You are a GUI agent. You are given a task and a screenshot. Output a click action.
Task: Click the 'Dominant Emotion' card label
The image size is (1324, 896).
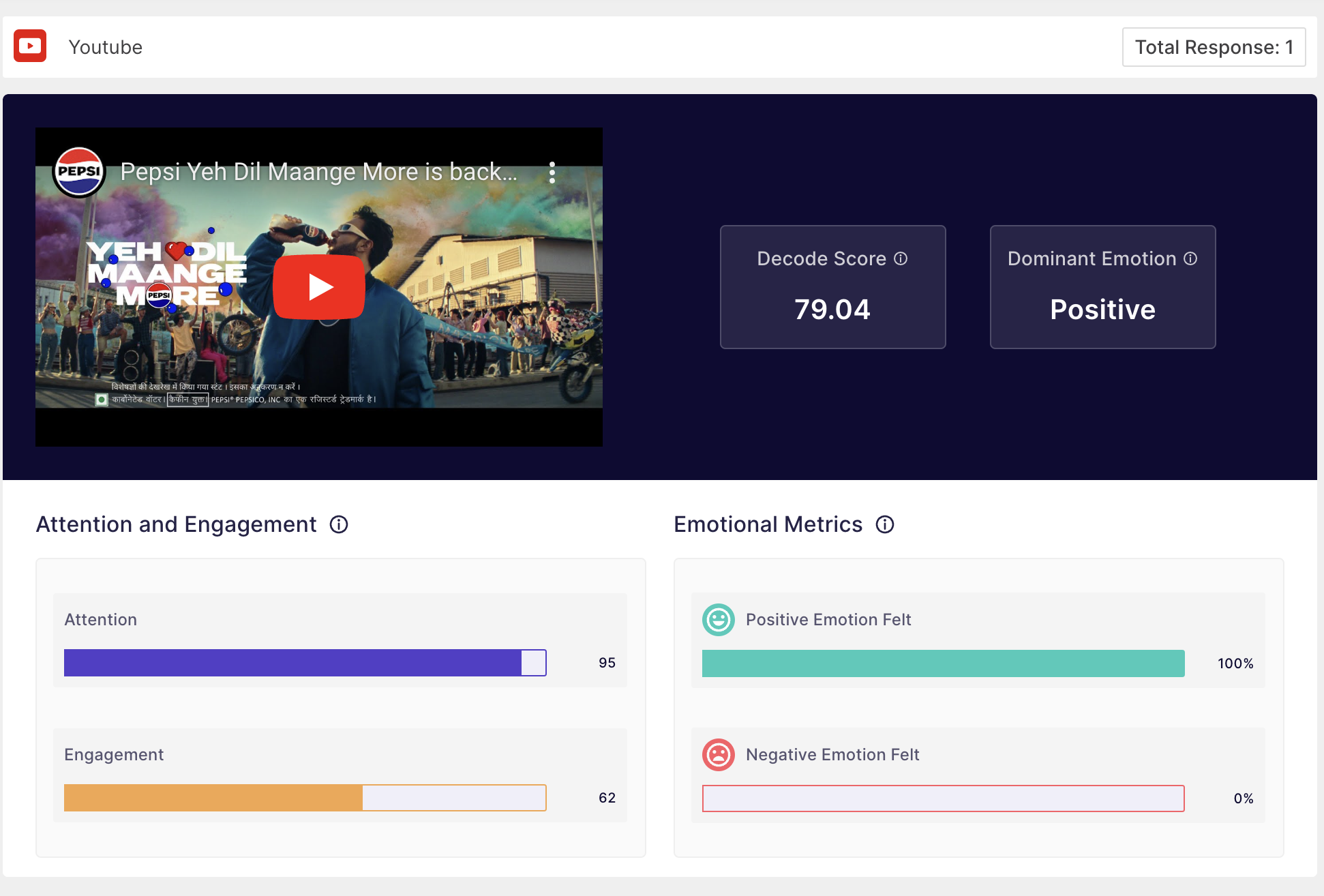click(x=1092, y=258)
